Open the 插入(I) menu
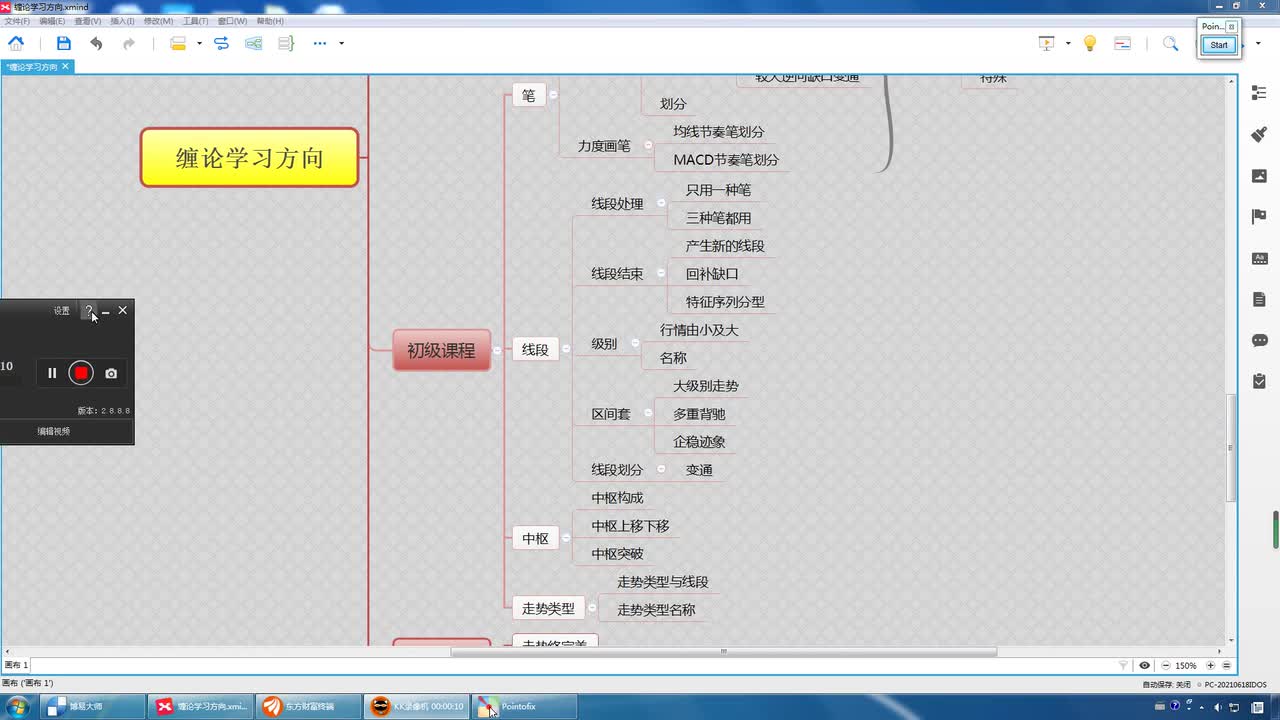 [x=122, y=21]
